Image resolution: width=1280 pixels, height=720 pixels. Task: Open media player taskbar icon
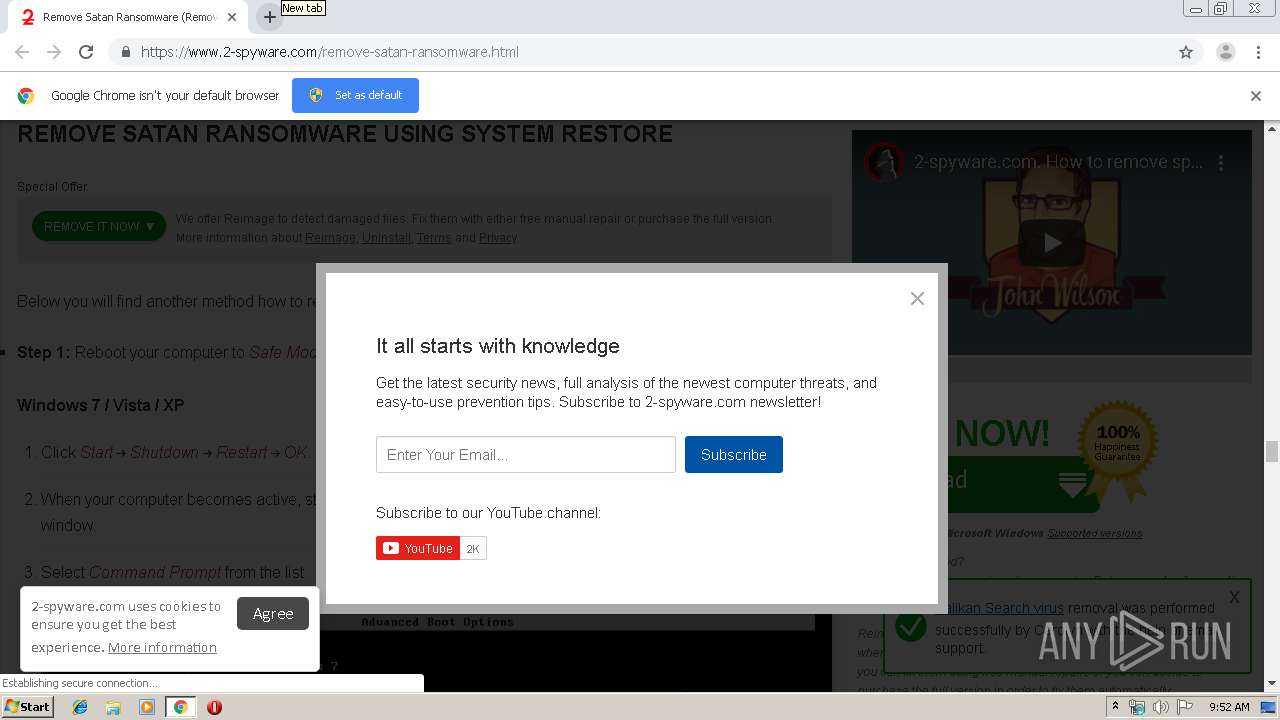147,707
